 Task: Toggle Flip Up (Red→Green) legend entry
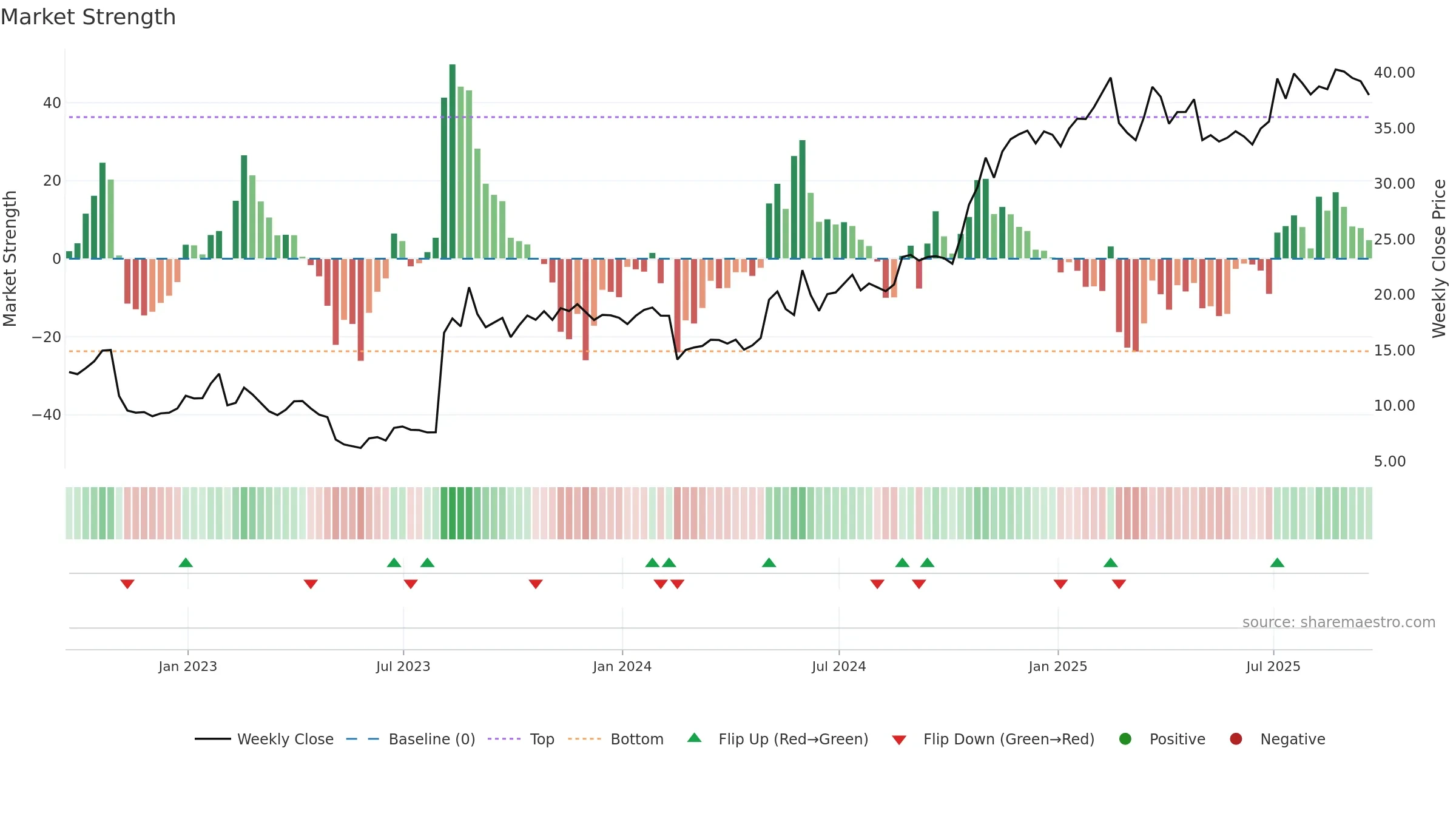(778, 739)
